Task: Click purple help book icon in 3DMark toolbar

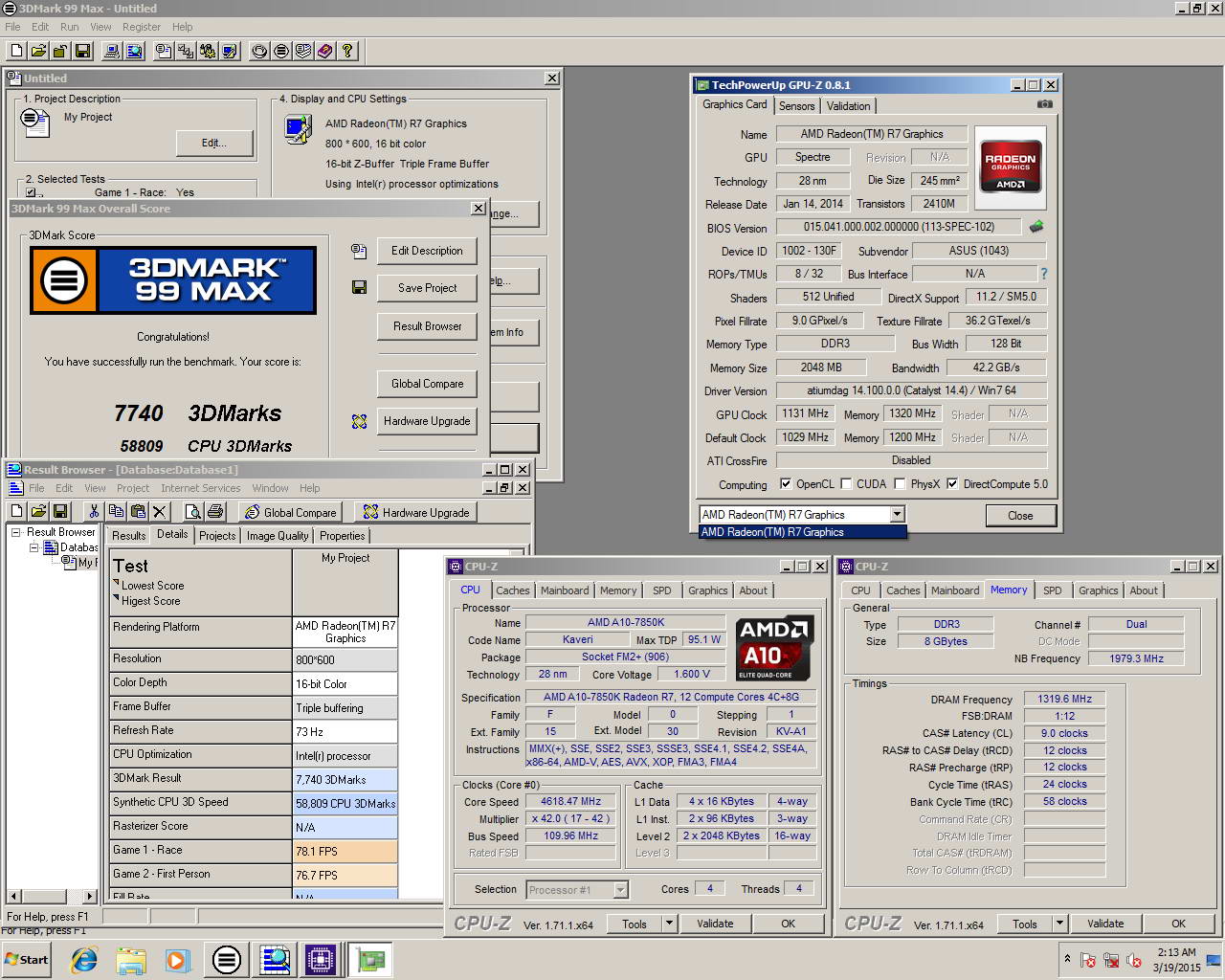Action: click(325, 51)
